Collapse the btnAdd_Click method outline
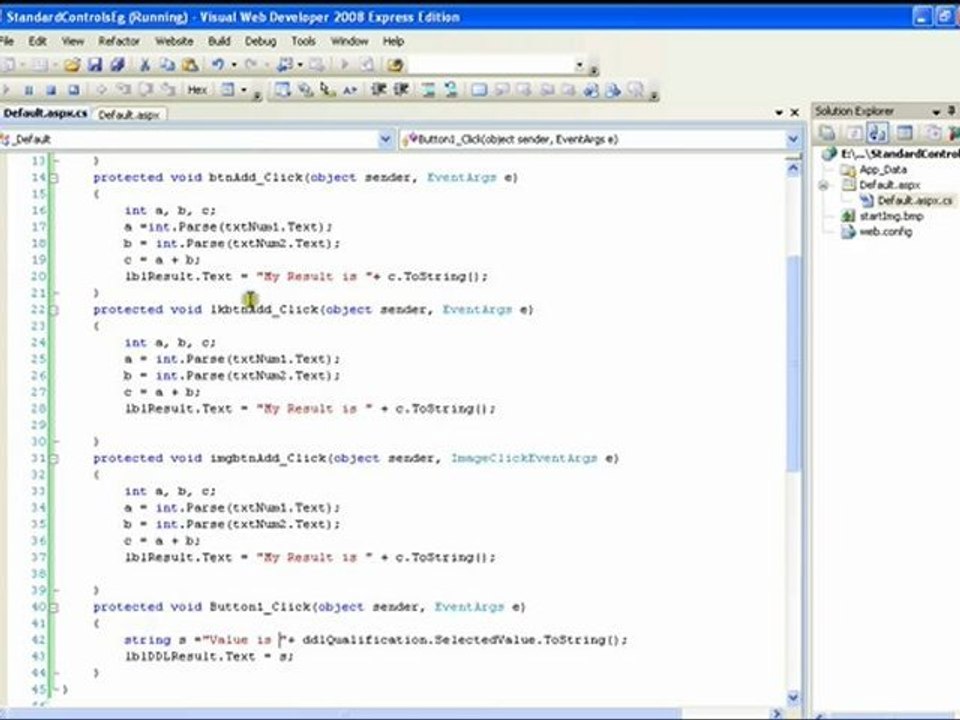This screenshot has width=960, height=720. 54,178
